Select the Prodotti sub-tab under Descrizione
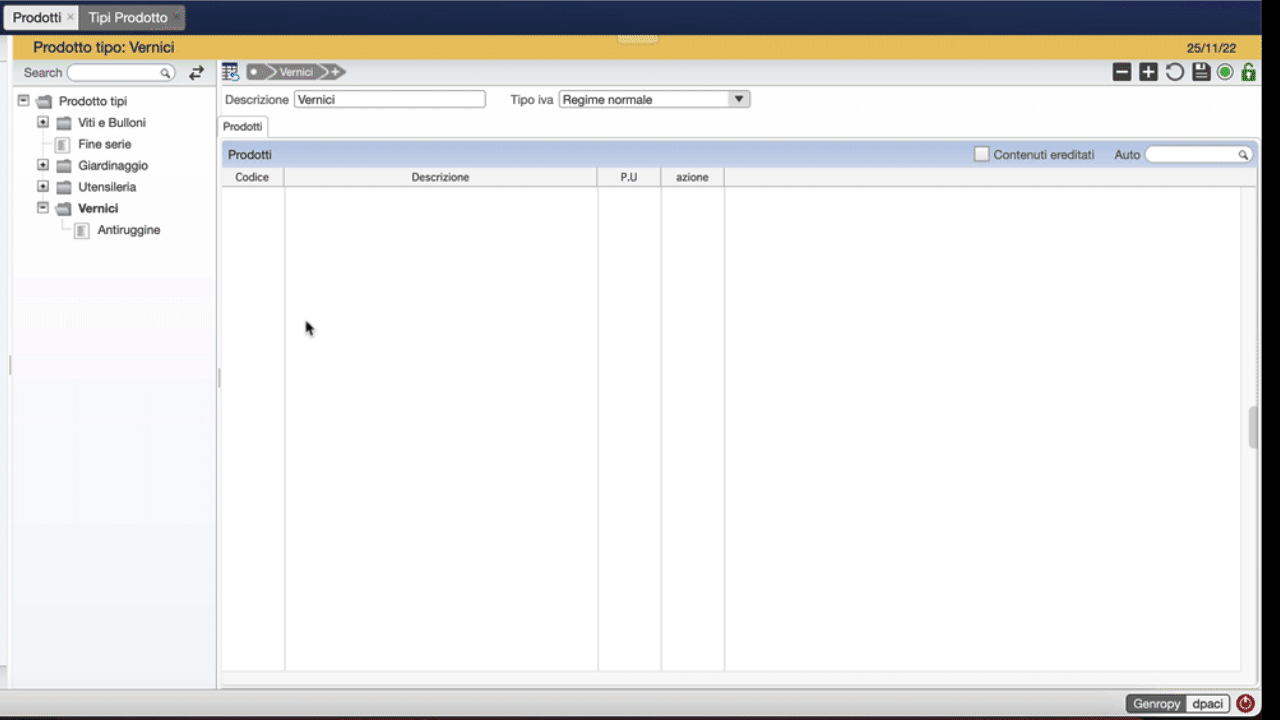This screenshot has width=1280, height=720. 243,127
